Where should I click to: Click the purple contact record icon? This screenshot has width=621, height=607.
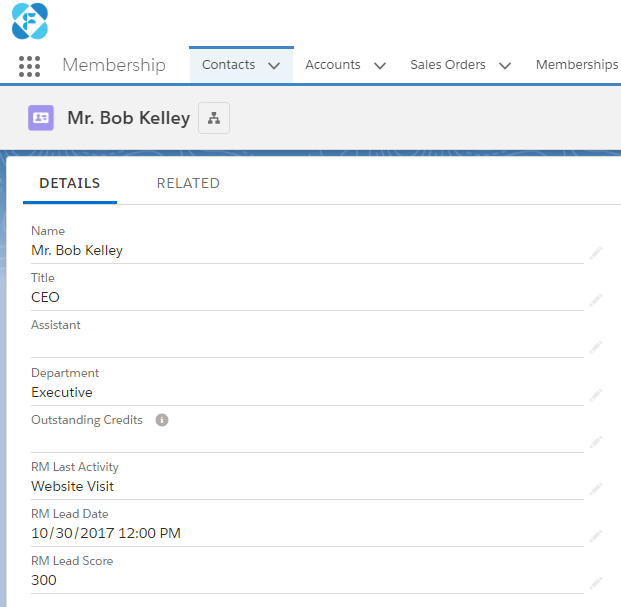click(41, 118)
